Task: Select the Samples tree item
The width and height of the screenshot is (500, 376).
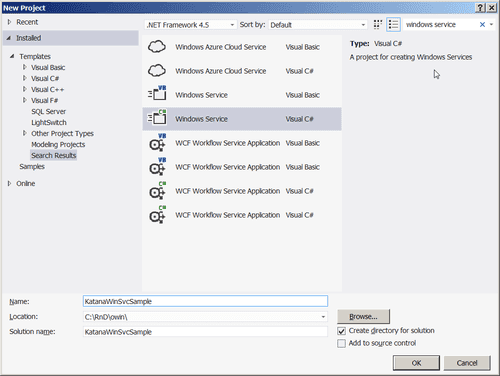Action: click(x=32, y=166)
